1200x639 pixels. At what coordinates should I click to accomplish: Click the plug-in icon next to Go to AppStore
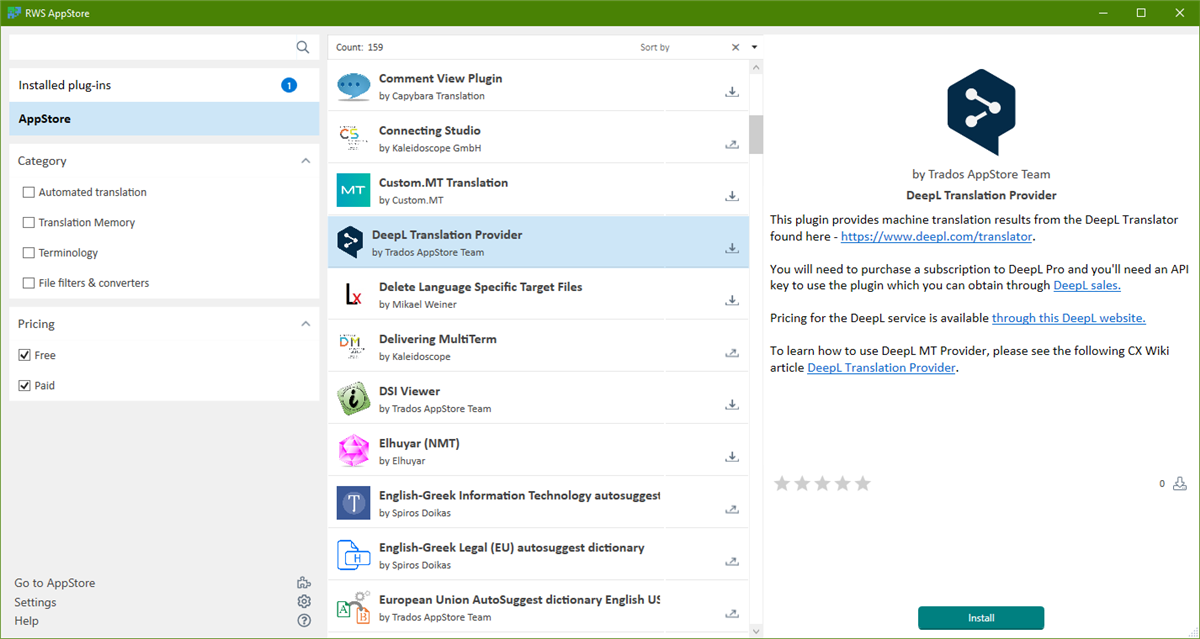[303, 581]
